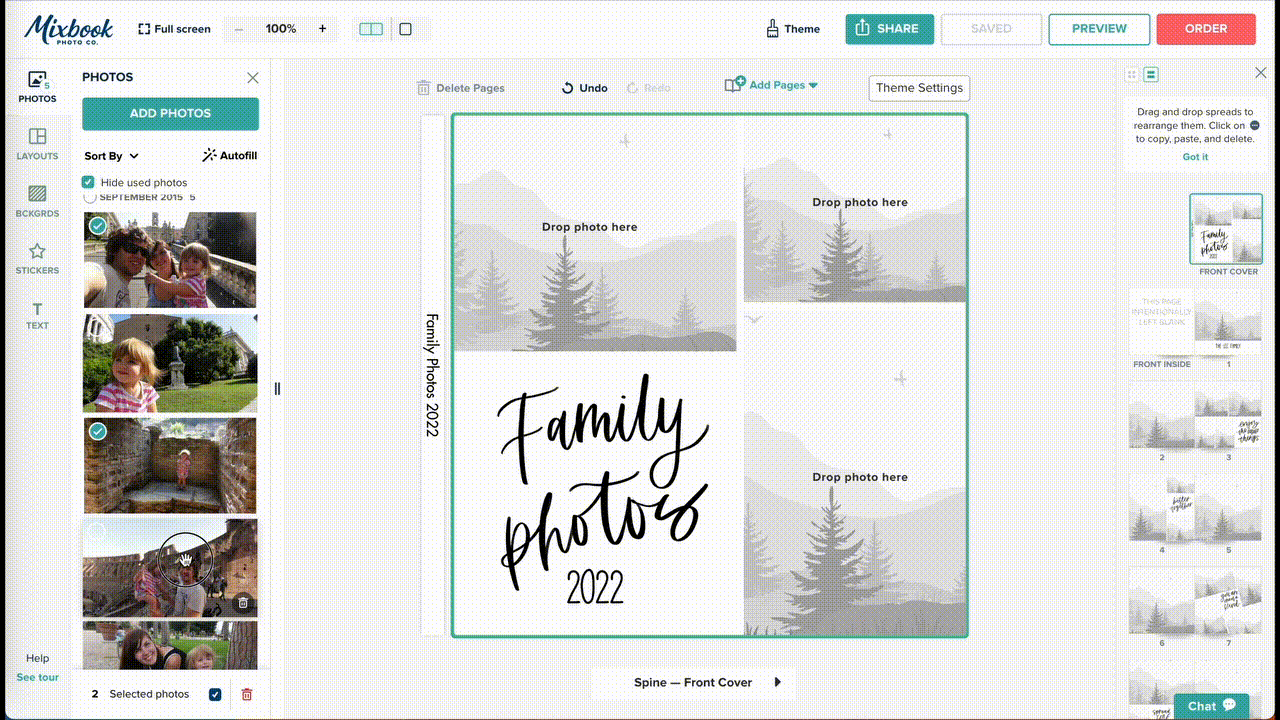Switch to single-page view mode

(x=404, y=29)
